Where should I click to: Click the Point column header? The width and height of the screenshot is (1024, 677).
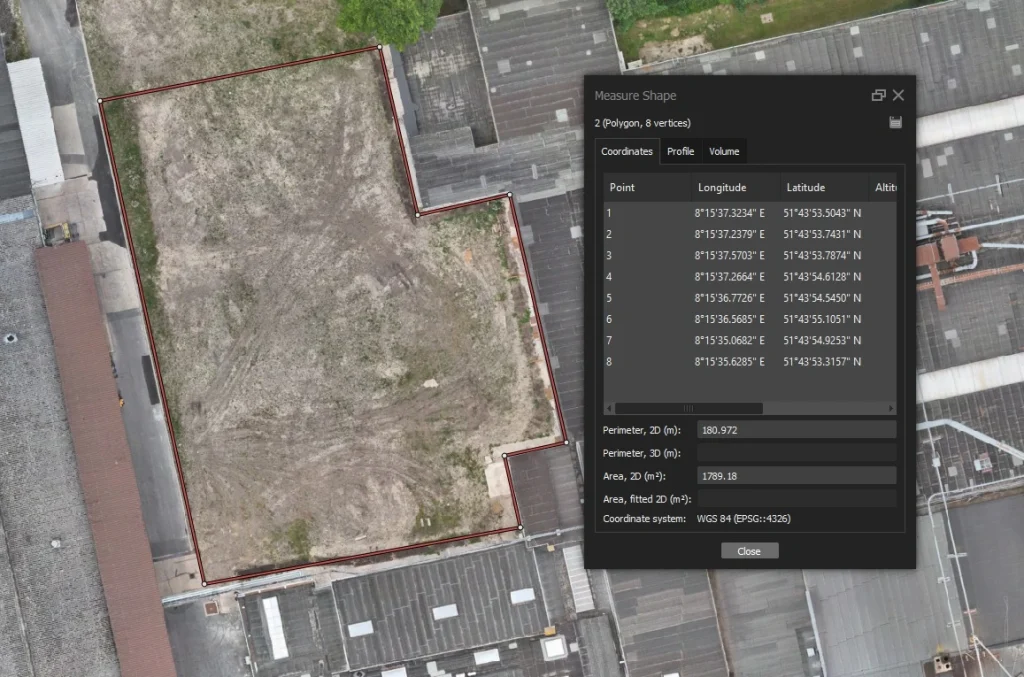tap(624, 186)
